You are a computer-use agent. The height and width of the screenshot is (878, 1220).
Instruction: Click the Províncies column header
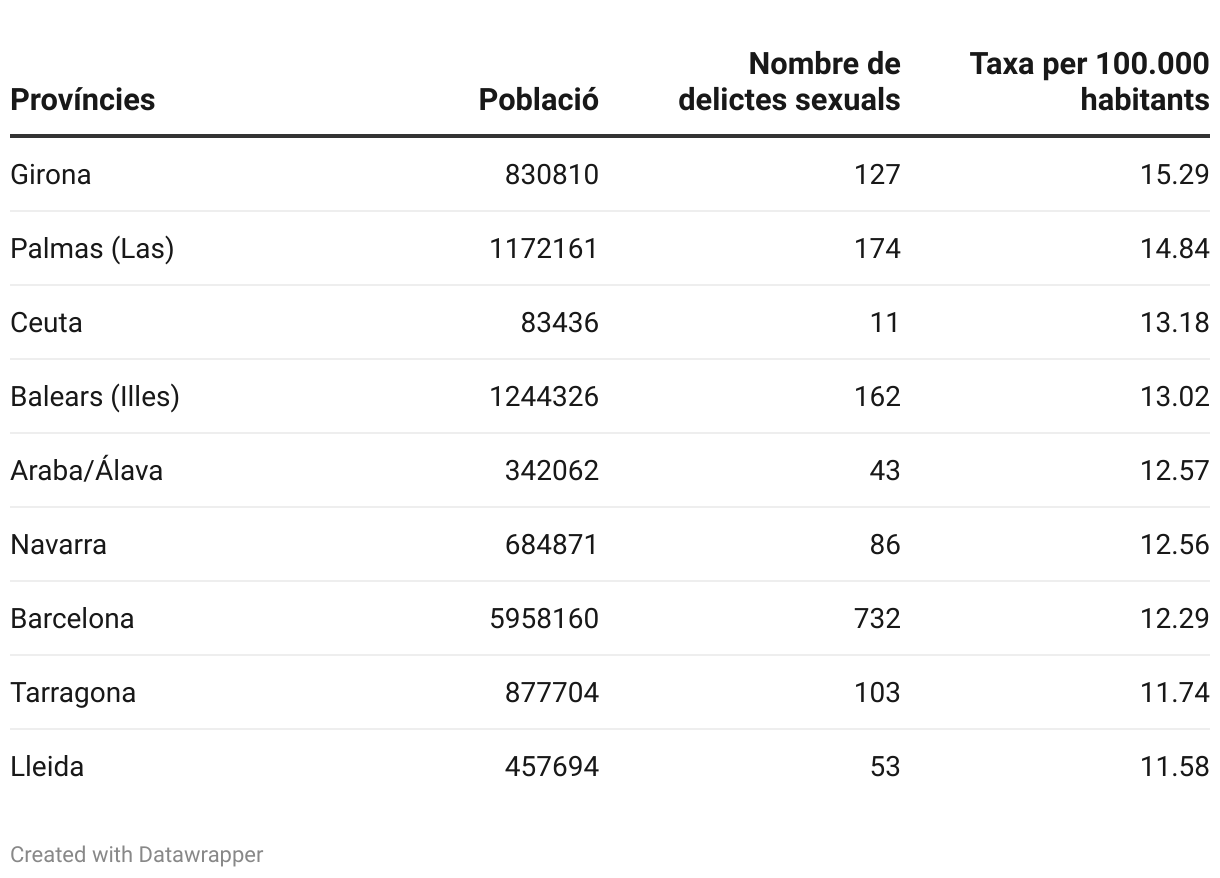(83, 100)
